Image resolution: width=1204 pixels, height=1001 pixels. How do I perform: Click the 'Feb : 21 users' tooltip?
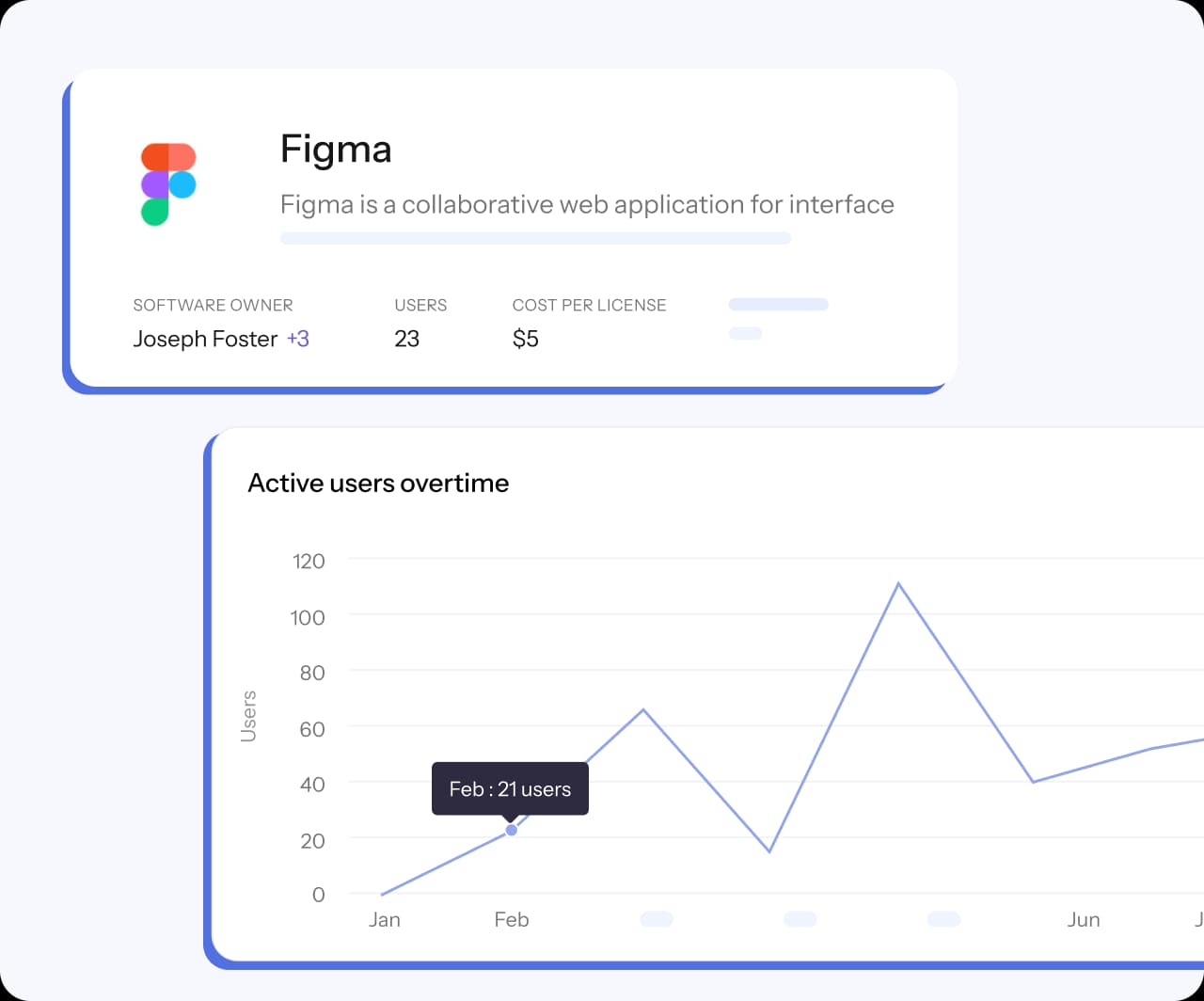pos(510,788)
